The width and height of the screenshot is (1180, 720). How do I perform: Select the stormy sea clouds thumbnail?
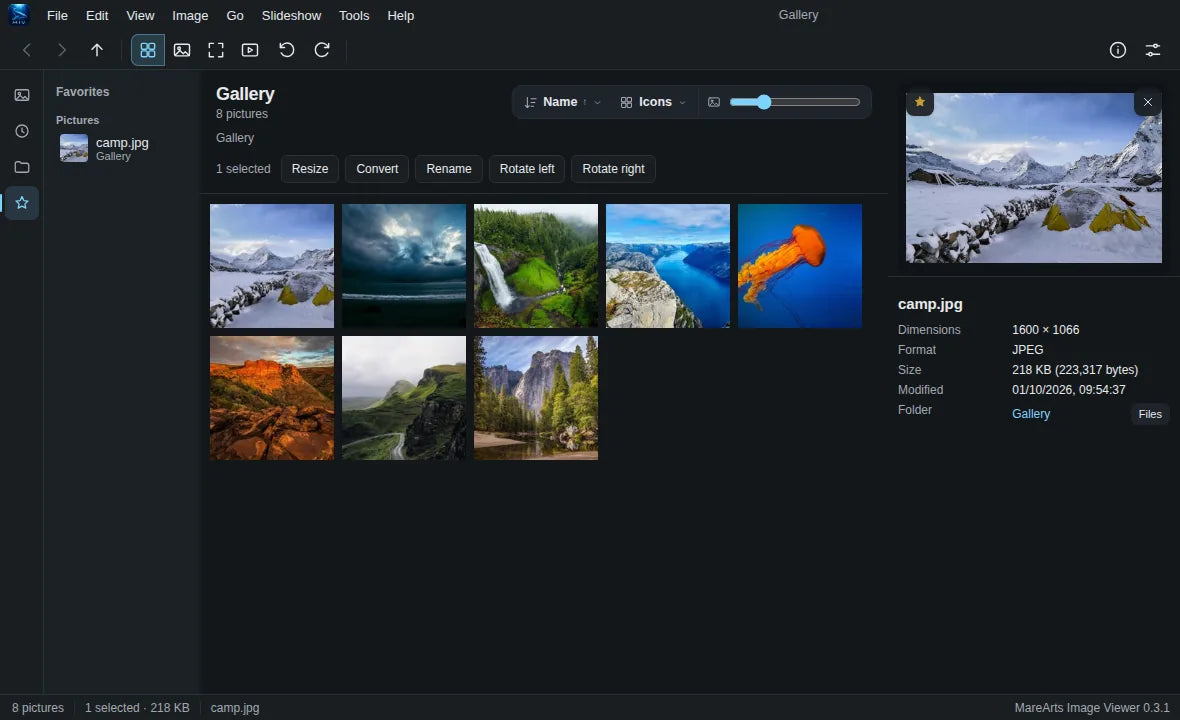click(404, 266)
